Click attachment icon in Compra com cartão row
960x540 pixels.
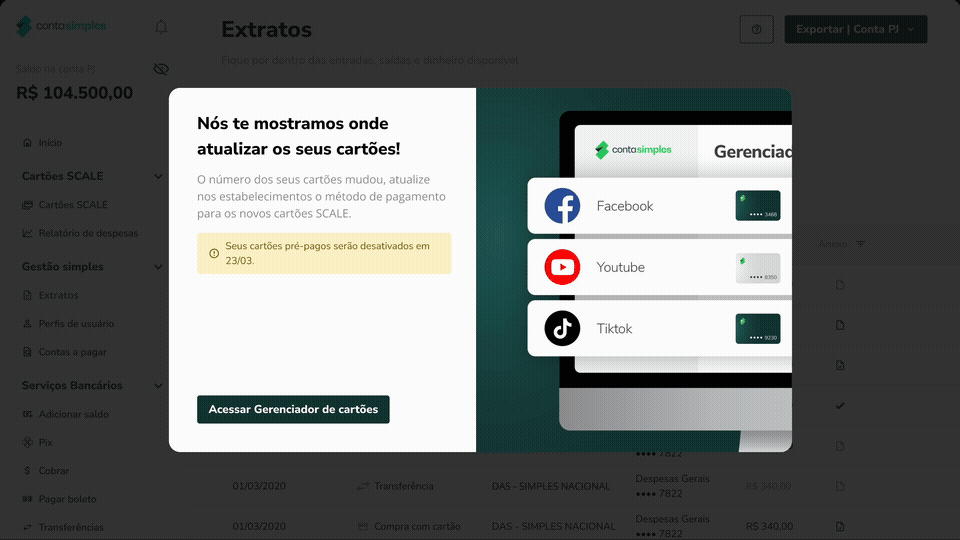pyautogui.click(x=840, y=527)
